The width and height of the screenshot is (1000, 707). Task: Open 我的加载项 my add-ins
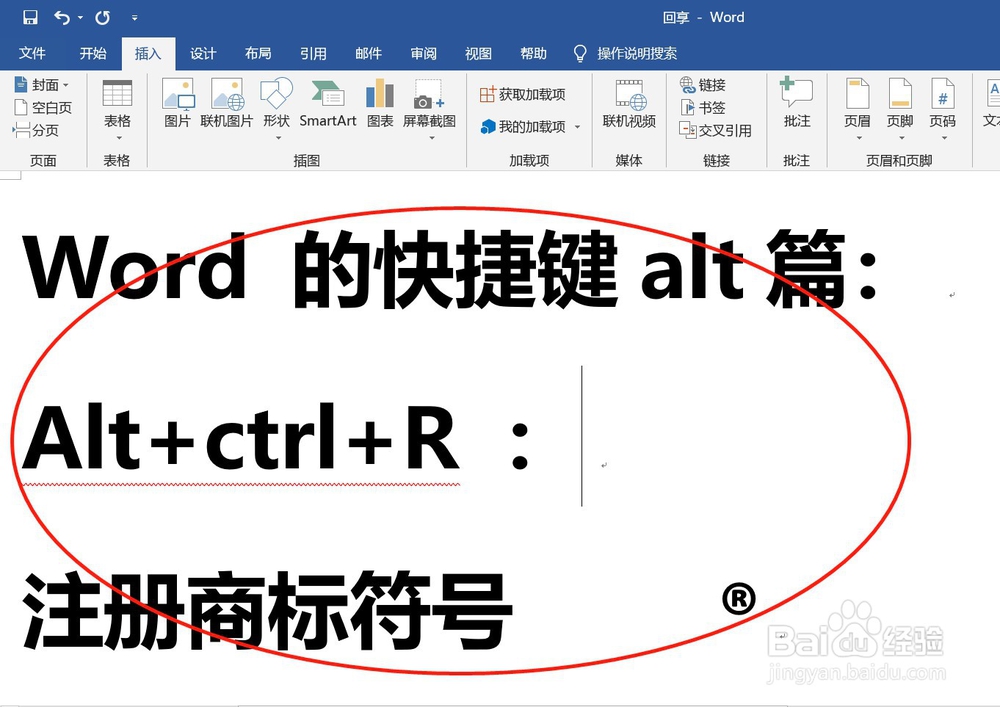523,127
